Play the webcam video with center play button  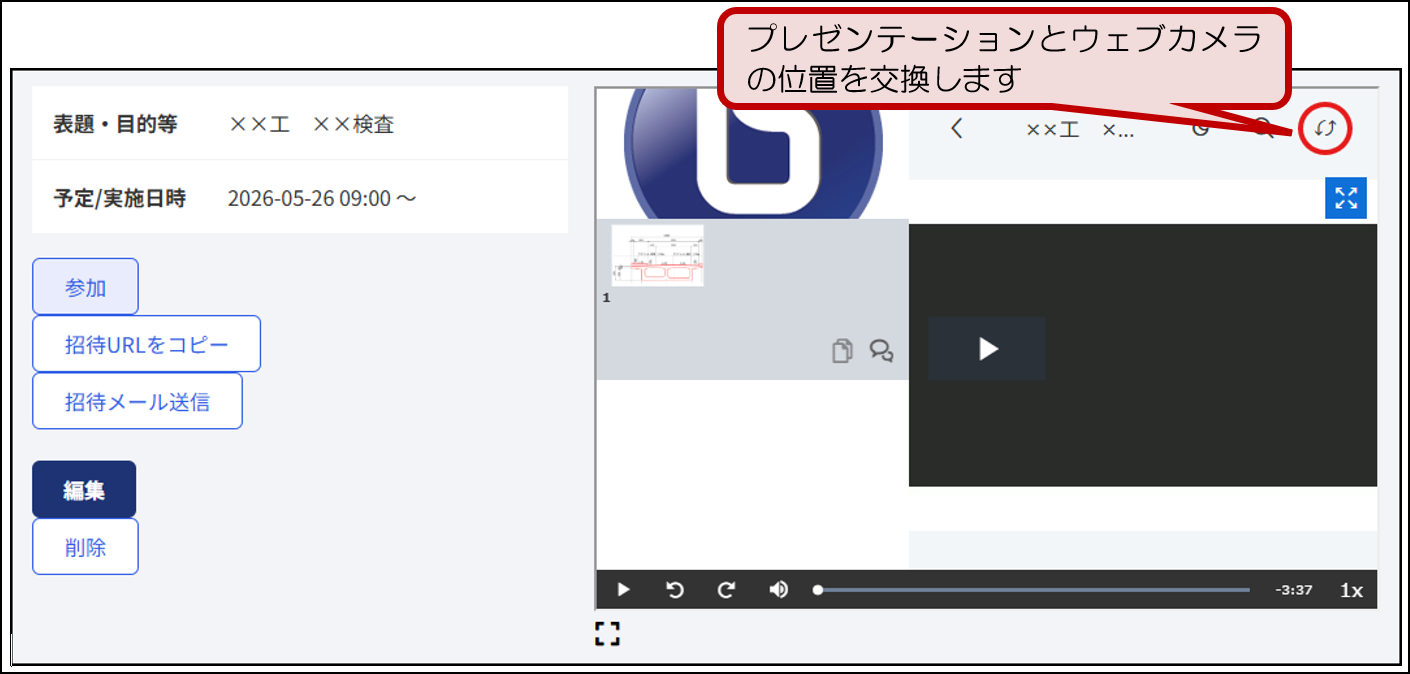987,348
